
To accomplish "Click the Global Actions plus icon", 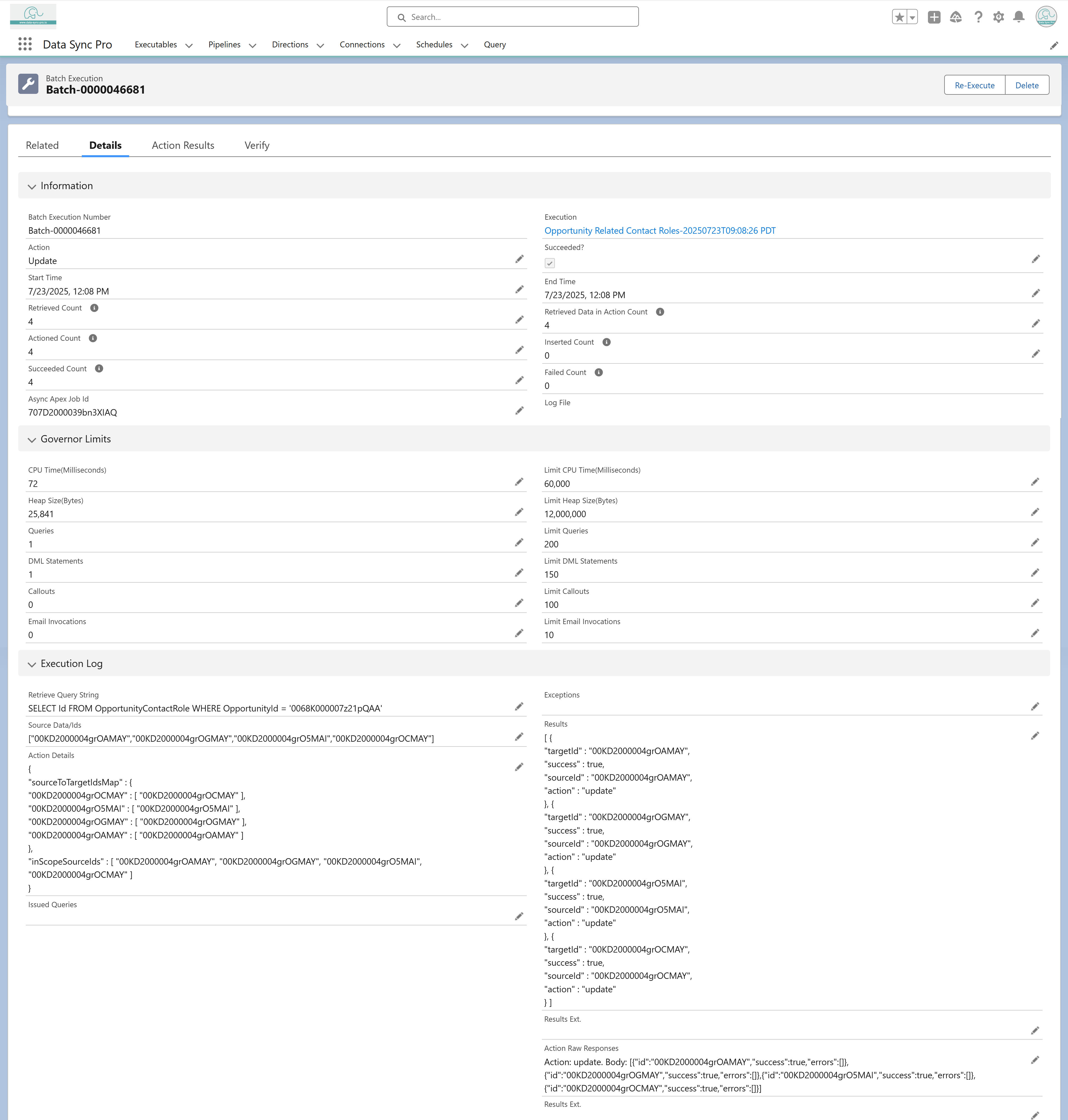I will (934, 17).
